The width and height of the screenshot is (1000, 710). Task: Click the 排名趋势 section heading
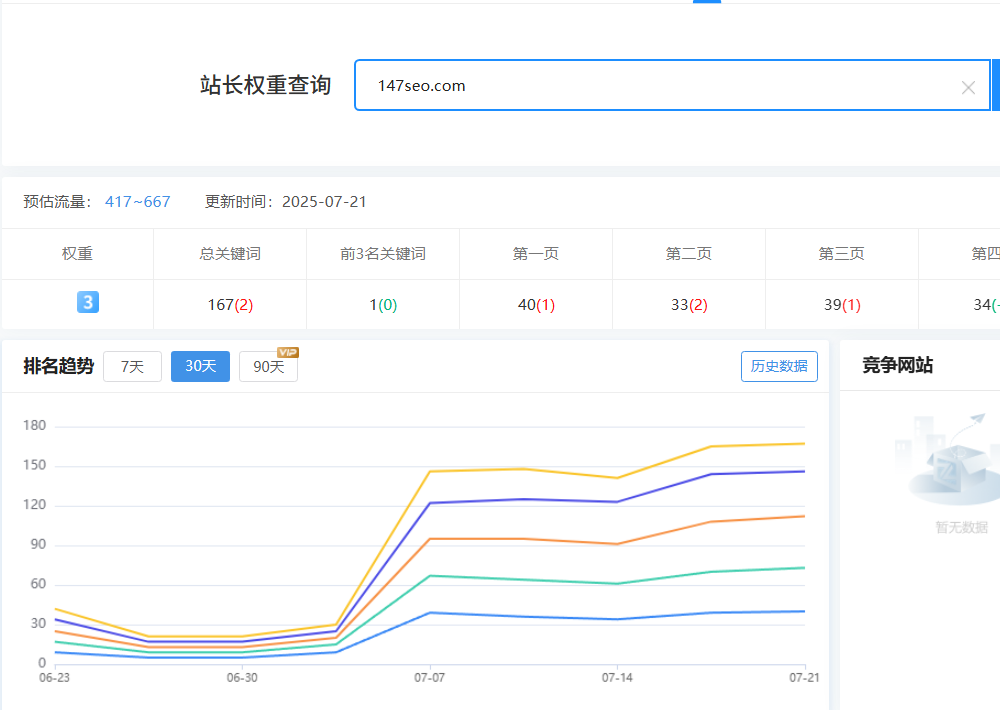pyautogui.click(x=59, y=366)
